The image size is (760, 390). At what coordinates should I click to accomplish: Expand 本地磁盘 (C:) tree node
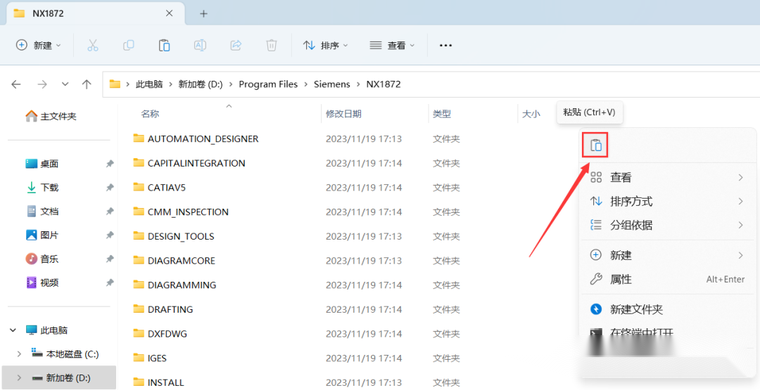pyautogui.click(x=19, y=354)
